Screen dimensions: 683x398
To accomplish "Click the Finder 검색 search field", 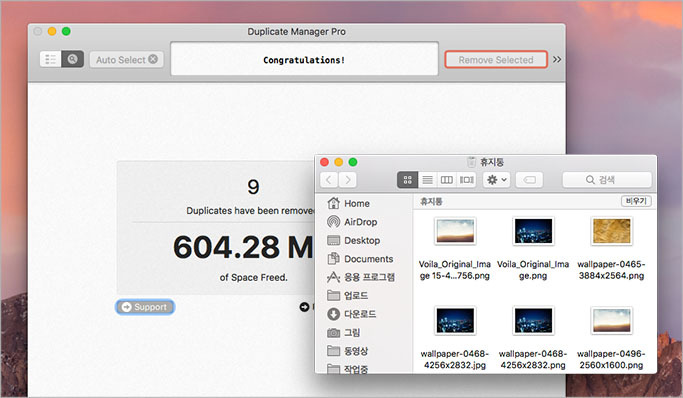I will click(x=607, y=180).
